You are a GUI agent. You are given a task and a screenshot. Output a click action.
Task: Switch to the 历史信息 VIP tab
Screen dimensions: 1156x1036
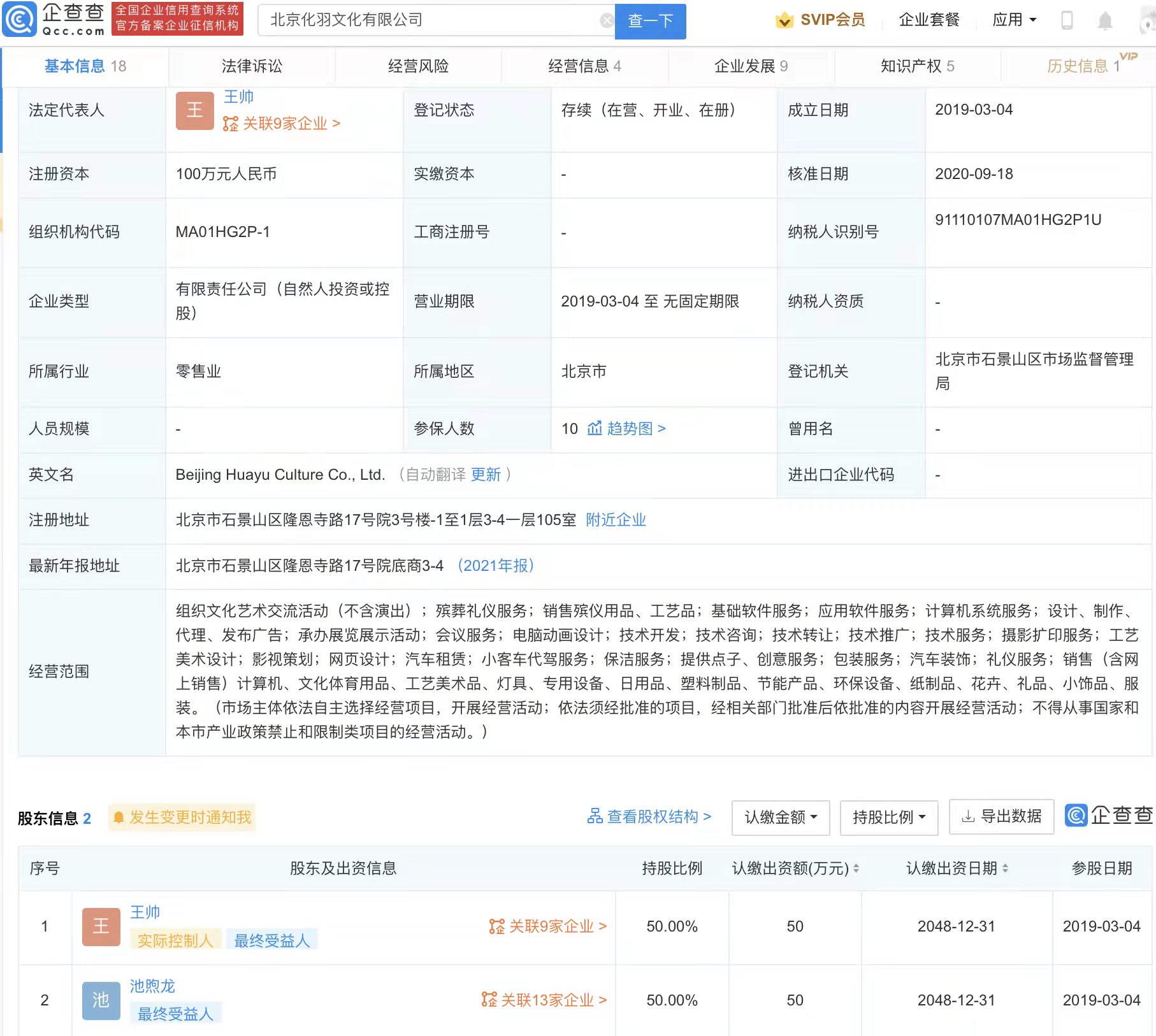(x=1083, y=66)
